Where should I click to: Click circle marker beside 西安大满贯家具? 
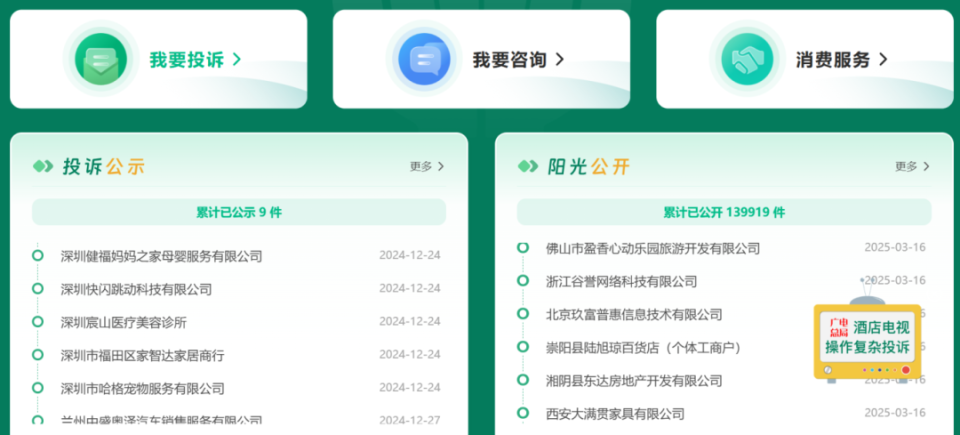point(523,413)
